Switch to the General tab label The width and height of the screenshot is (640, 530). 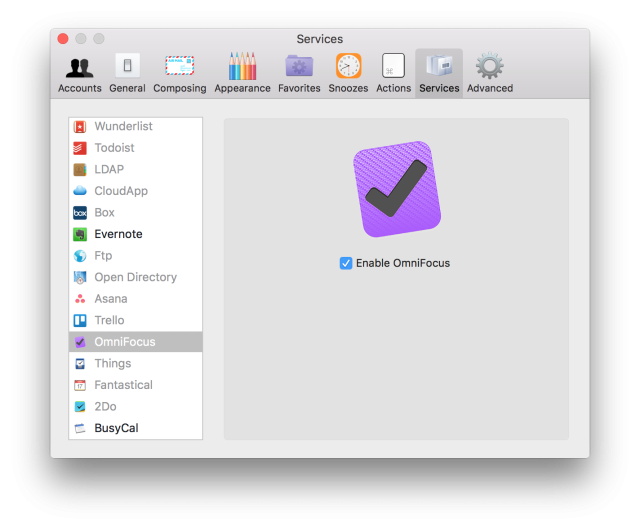click(127, 88)
